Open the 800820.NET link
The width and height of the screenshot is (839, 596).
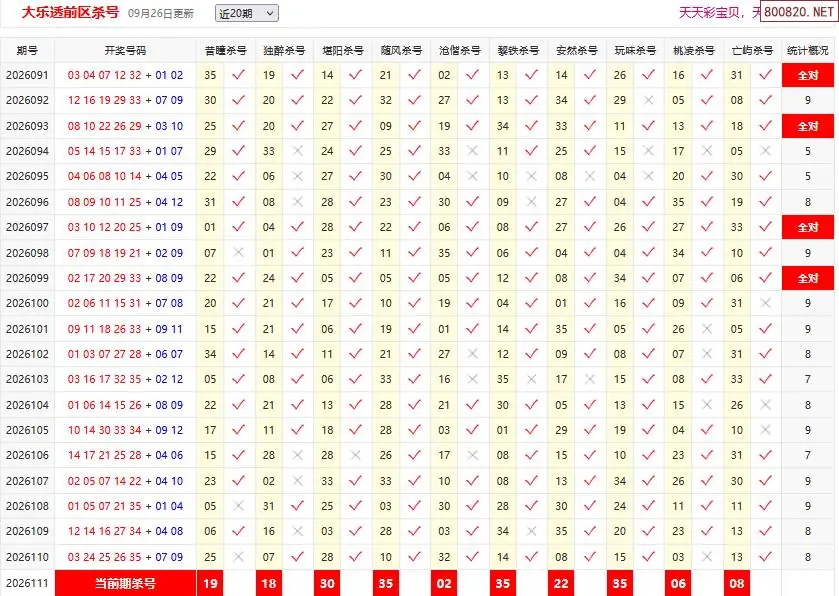click(799, 12)
